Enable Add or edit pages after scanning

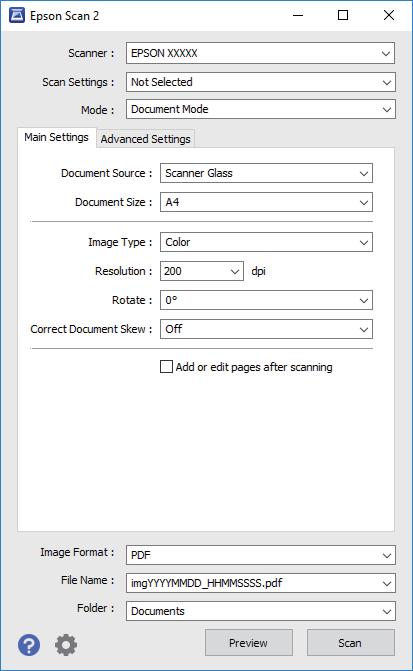coord(166,367)
